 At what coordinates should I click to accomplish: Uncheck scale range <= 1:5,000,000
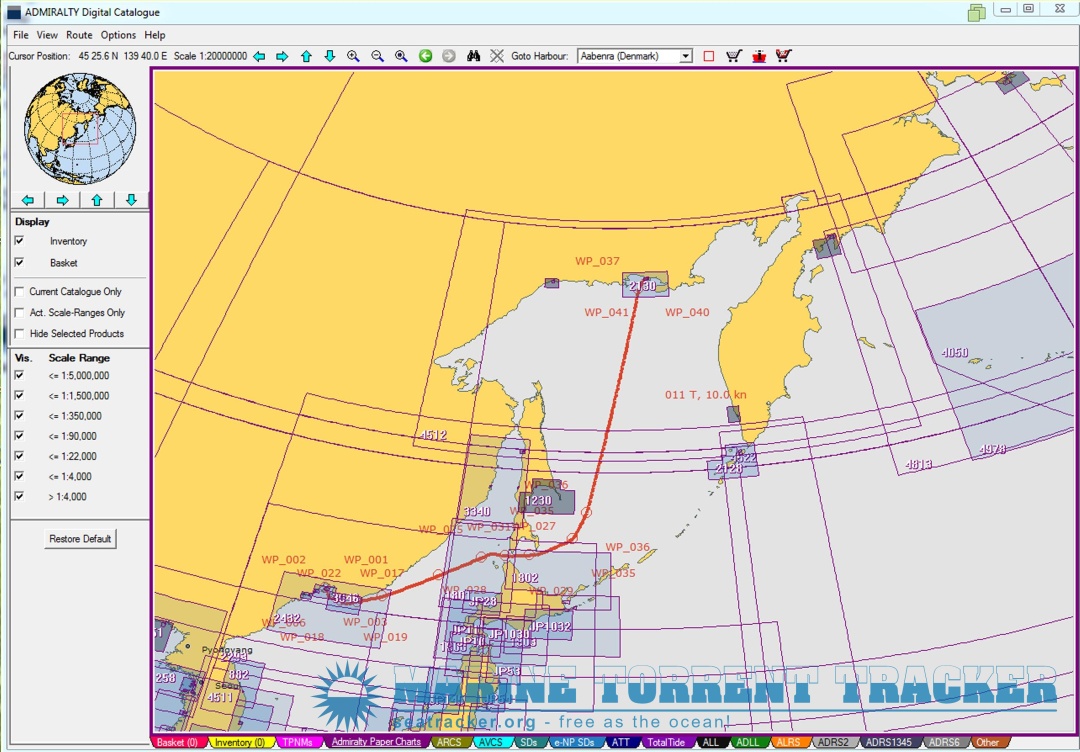[19, 375]
